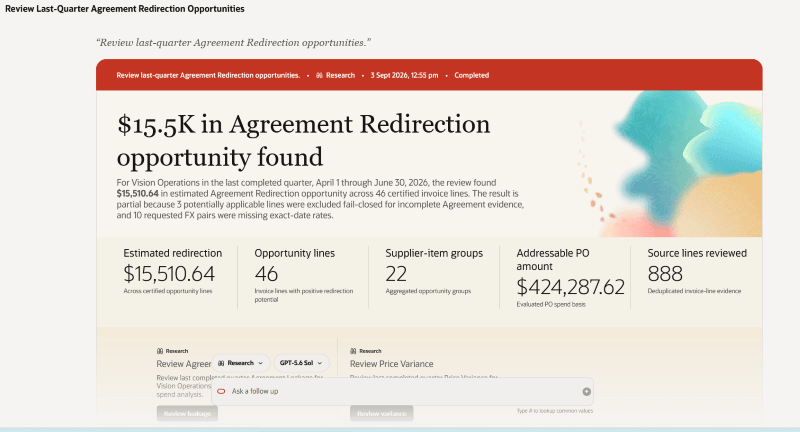Click the Completed status in header bar
Image resolution: width=800 pixels, height=432 pixels.
[471, 75]
